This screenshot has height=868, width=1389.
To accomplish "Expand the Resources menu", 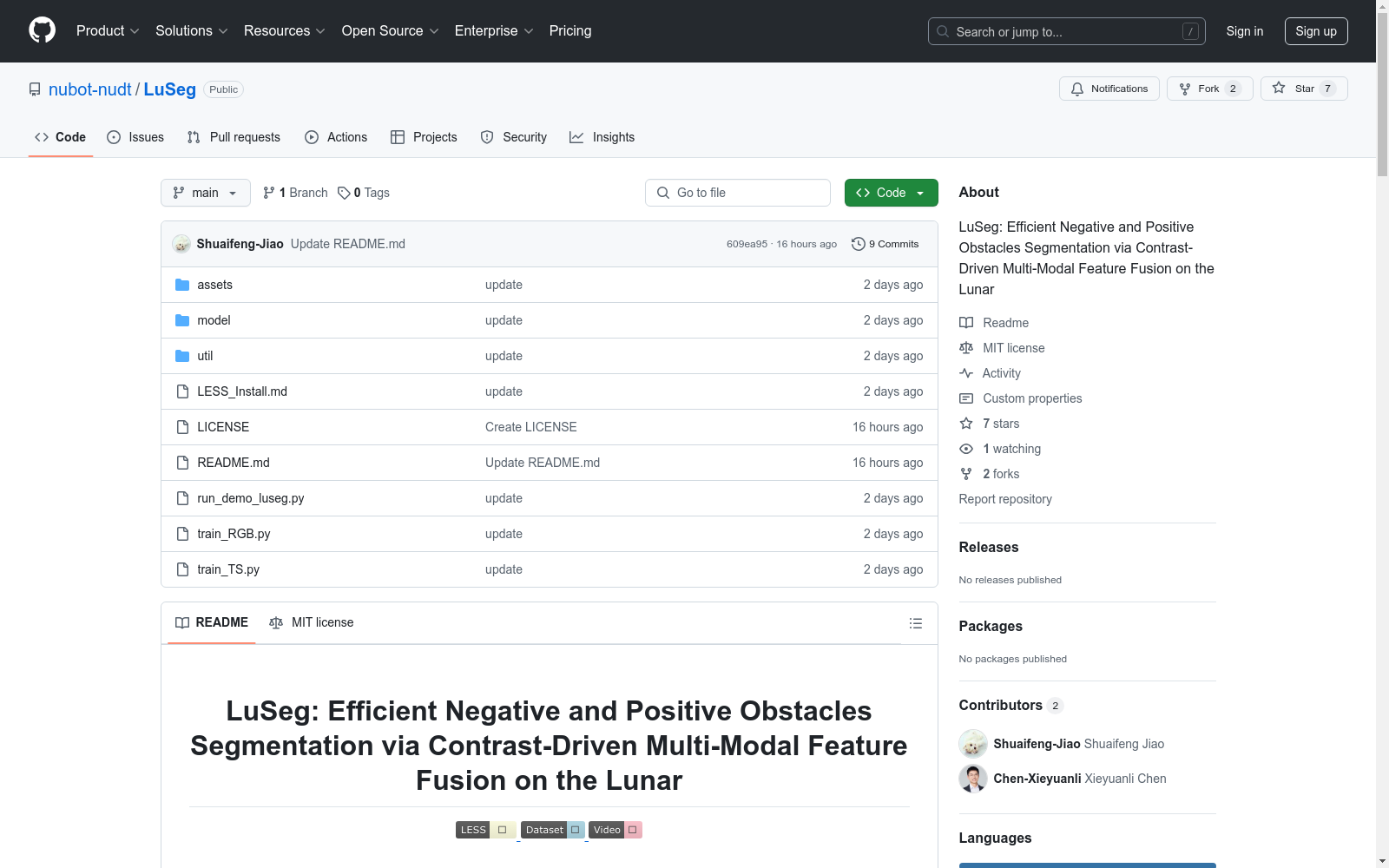I will tap(285, 31).
